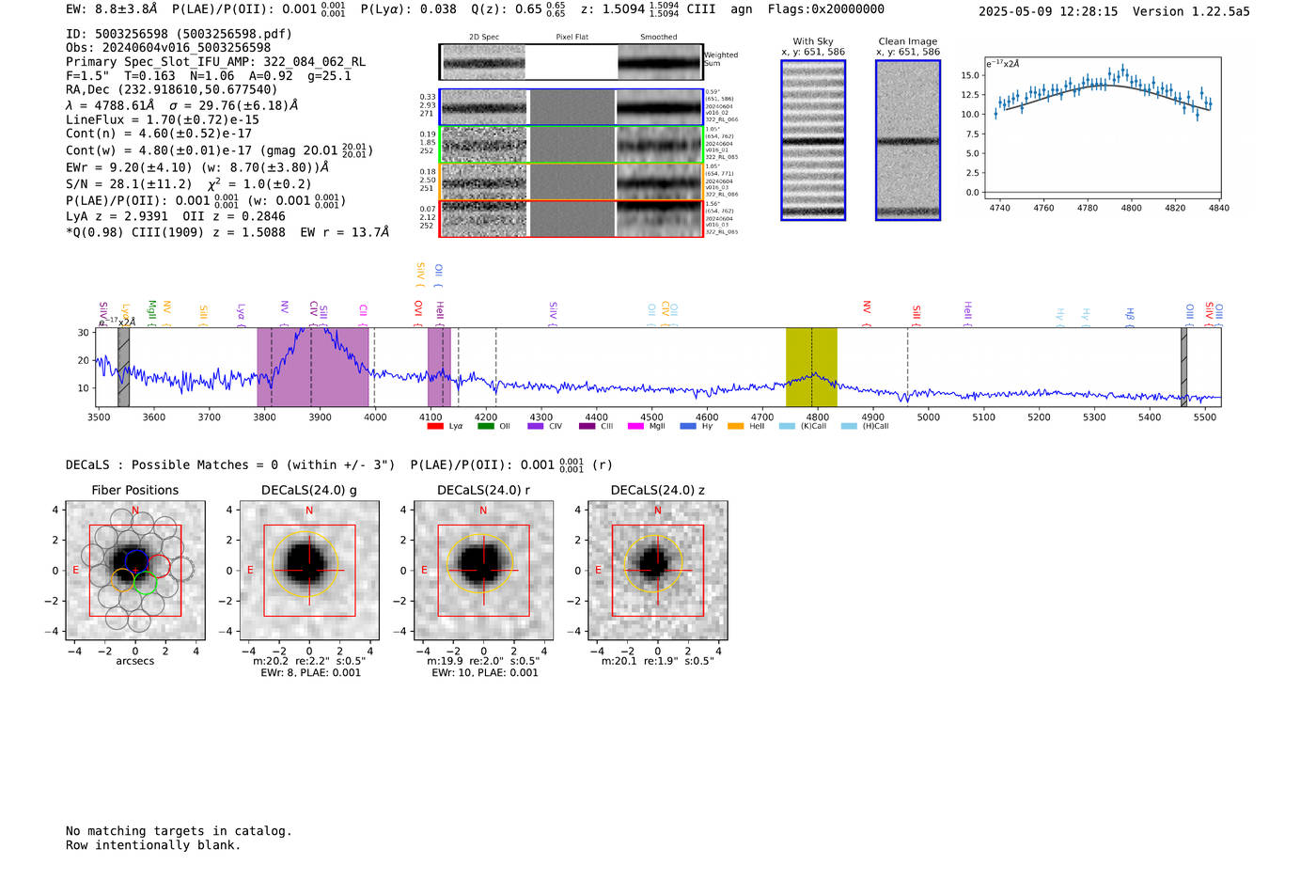The width and height of the screenshot is (1316, 896).
Task: Click the Lyα red legend swatch
Action: 435,426
